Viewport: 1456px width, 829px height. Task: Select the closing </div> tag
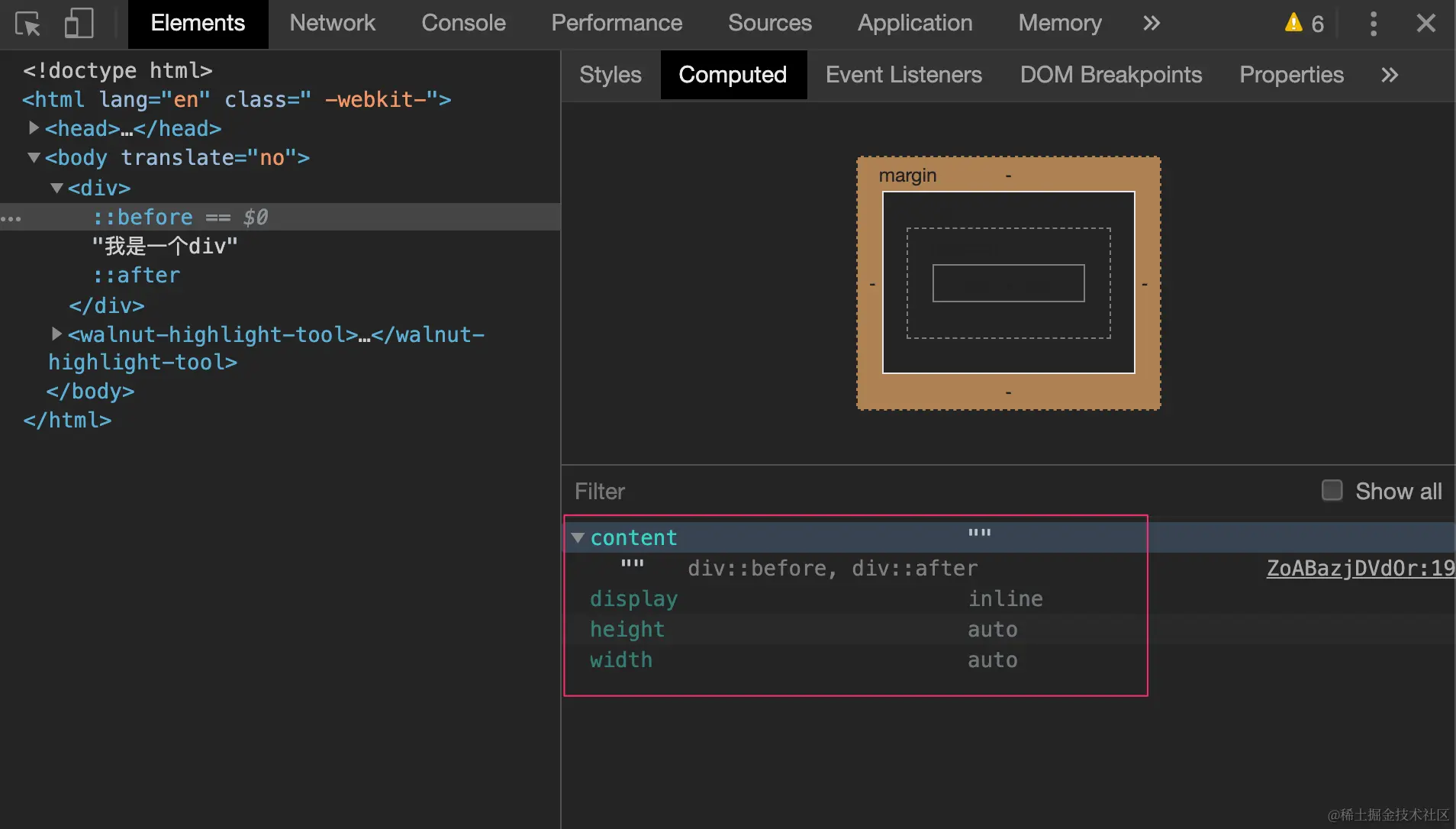click(107, 305)
